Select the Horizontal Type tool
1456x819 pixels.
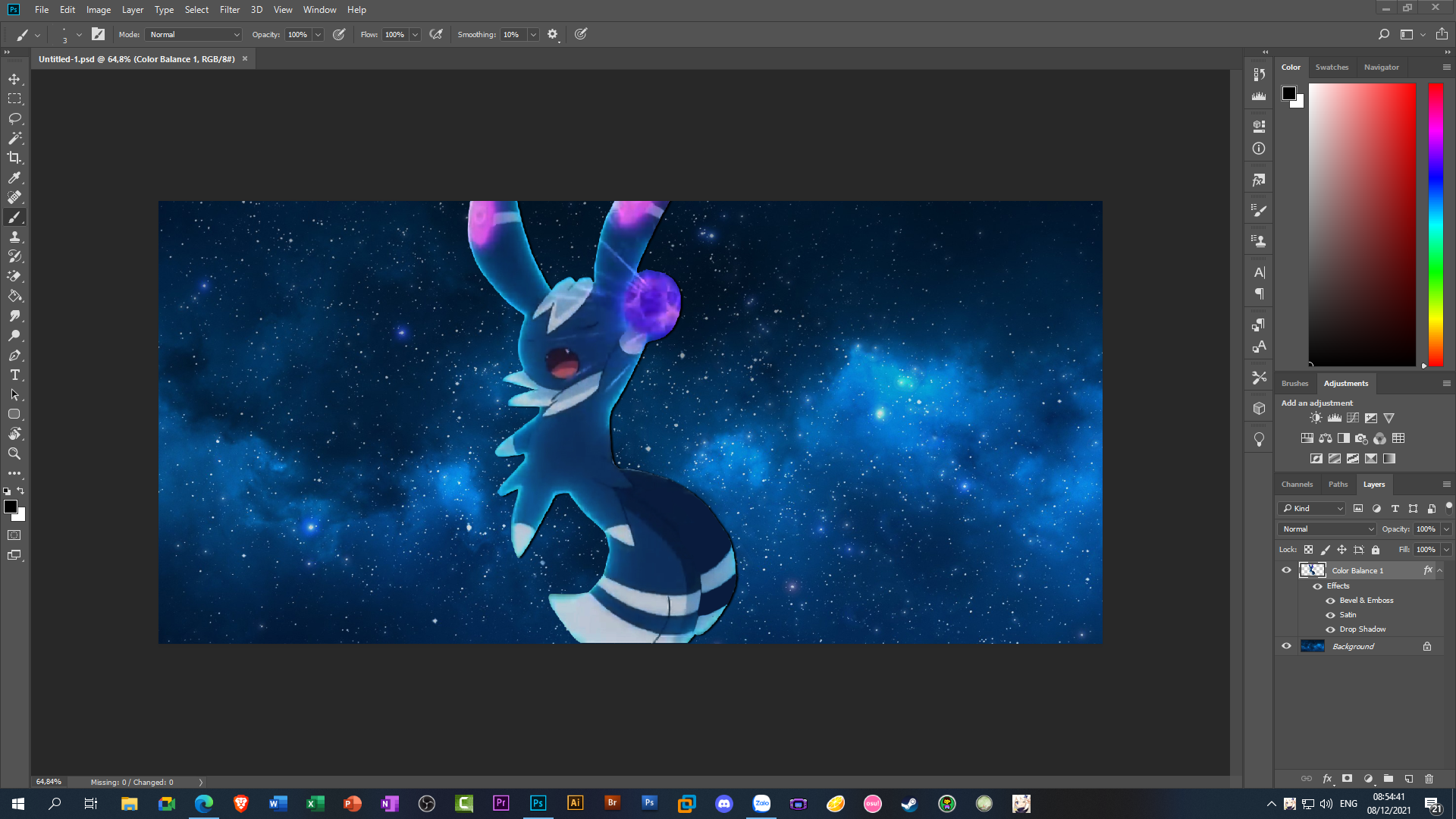[x=14, y=375]
